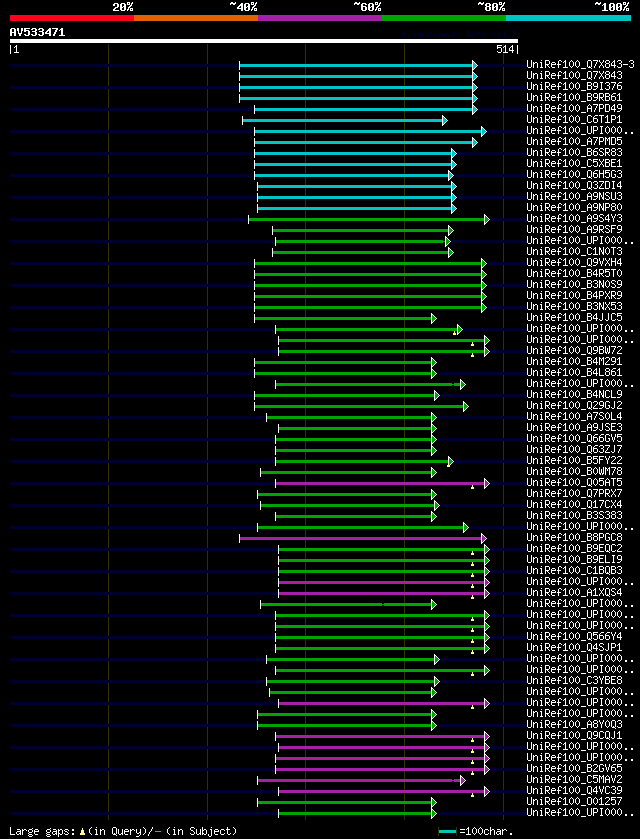The image size is (640, 839).
Task: Select the green alignment bar for A9RSF9
Action: tap(363, 230)
